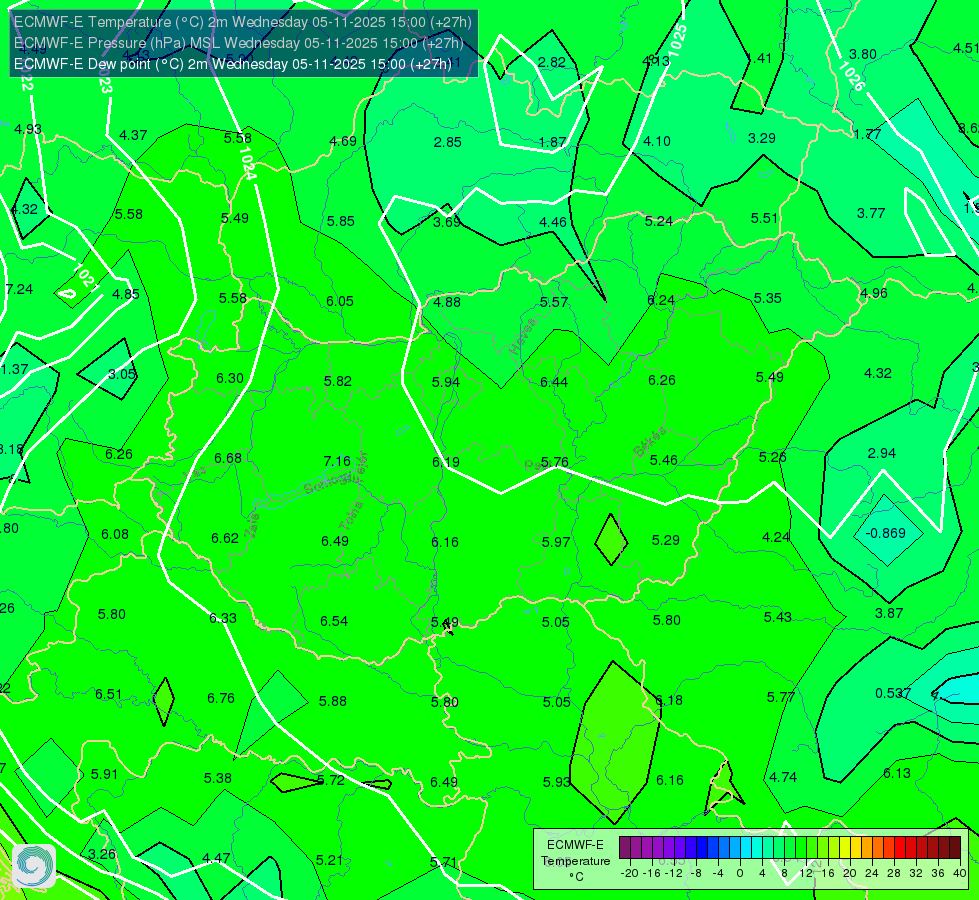Viewport: 979px width, 900px height.
Task: Click the 5.97 temperature value
Action: [x=556, y=542]
